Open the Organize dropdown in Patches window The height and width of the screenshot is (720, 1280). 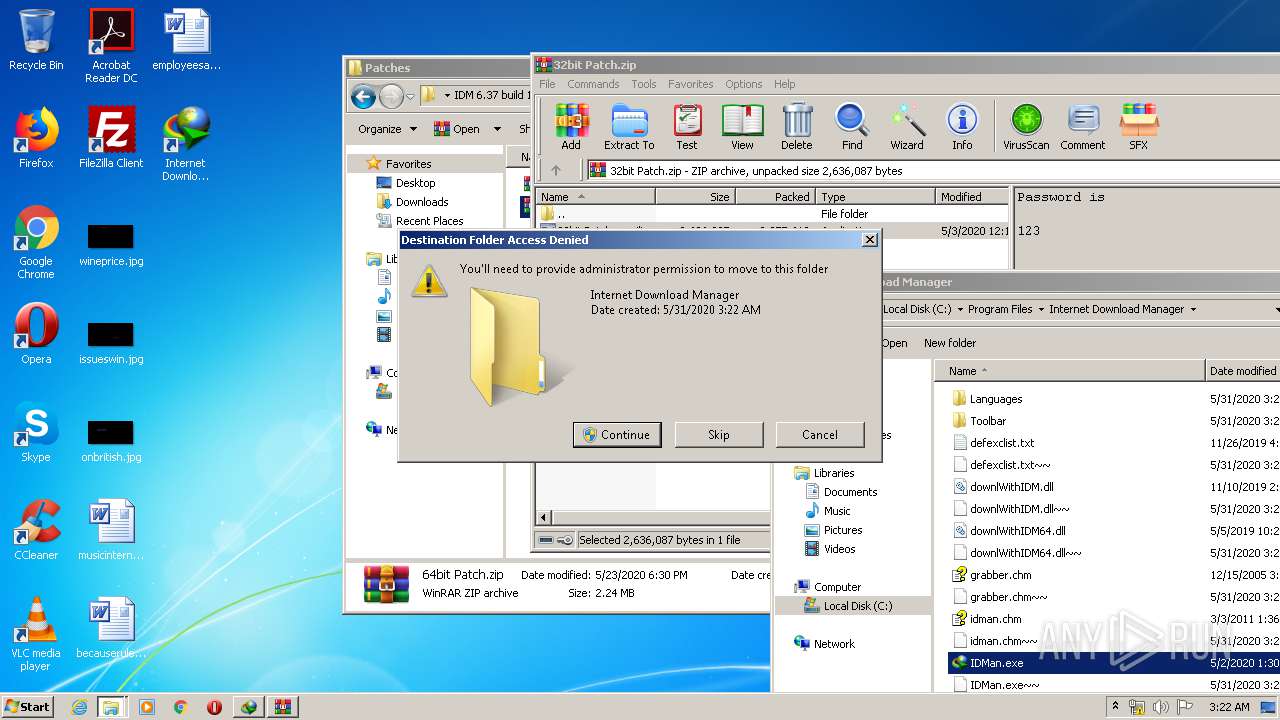point(387,129)
